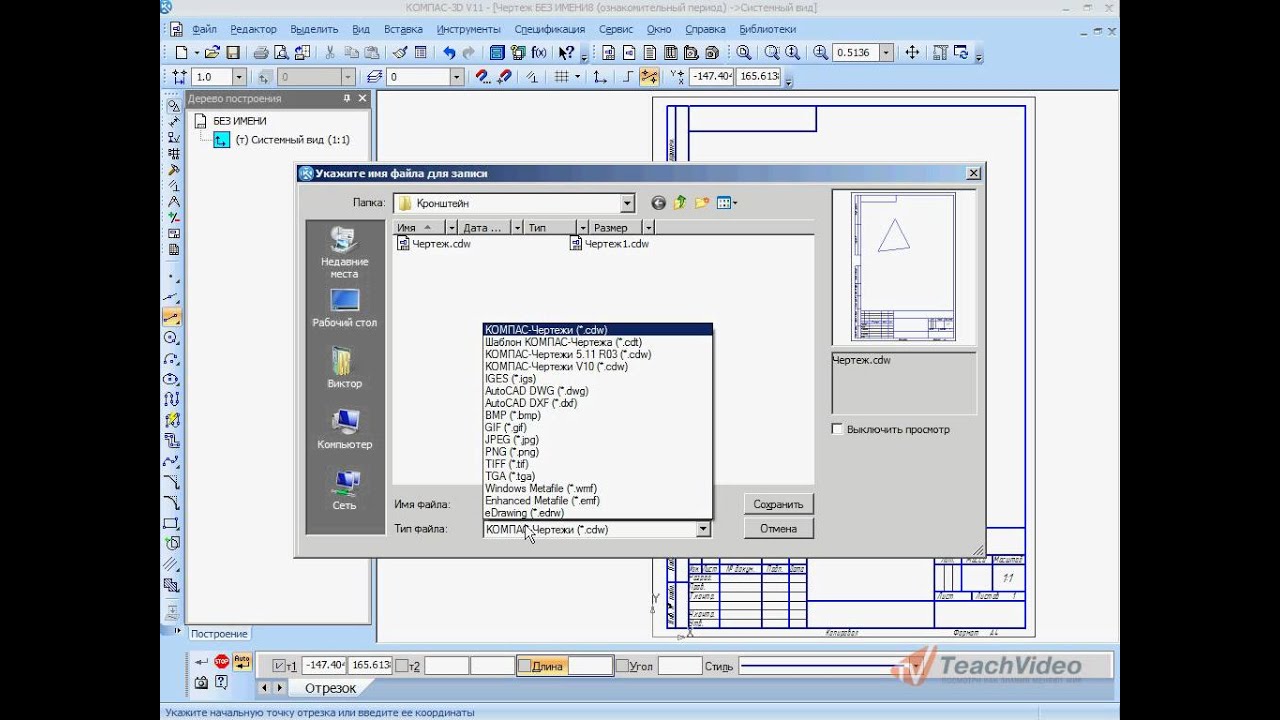
Task: Click the Open file folder icon
Action: tap(214, 53)
